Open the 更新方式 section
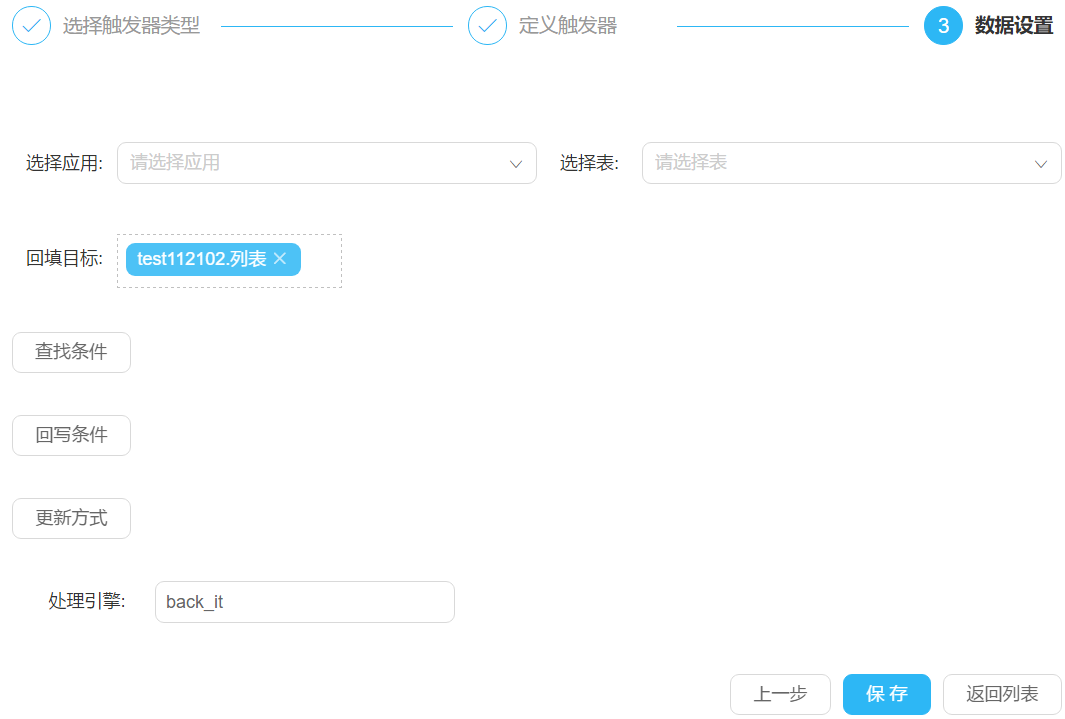1065x719 pixels. (x=71, y=518)
